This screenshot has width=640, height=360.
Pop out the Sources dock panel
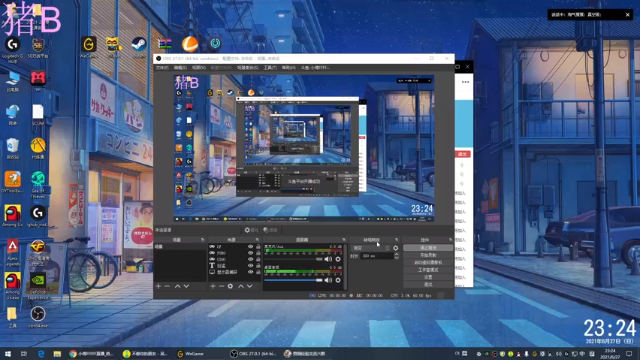pos(257,240)
